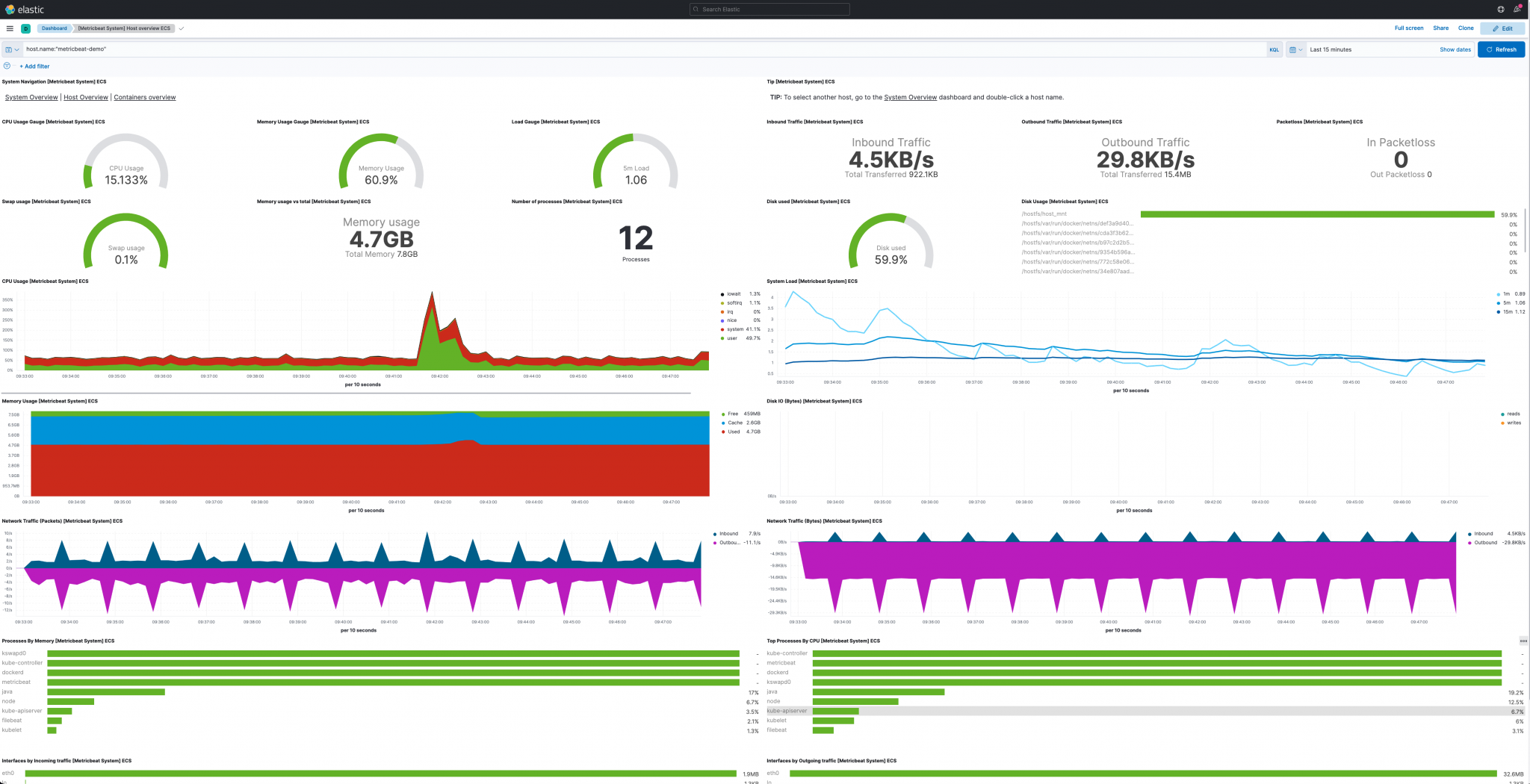Open the main navigation hamburger menu
Viewport: 1530px width, 784px height.
[10, 28]
